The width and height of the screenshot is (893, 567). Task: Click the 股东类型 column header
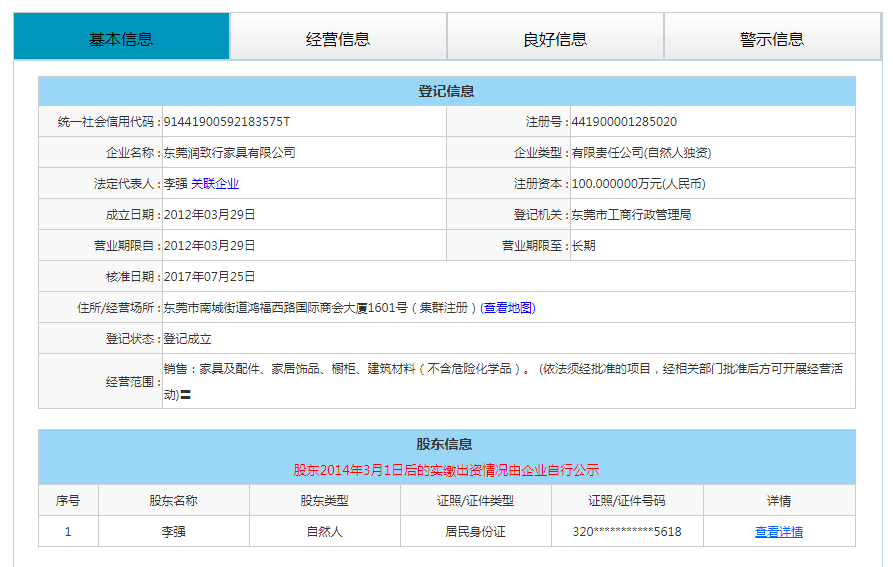coord(324,501)
